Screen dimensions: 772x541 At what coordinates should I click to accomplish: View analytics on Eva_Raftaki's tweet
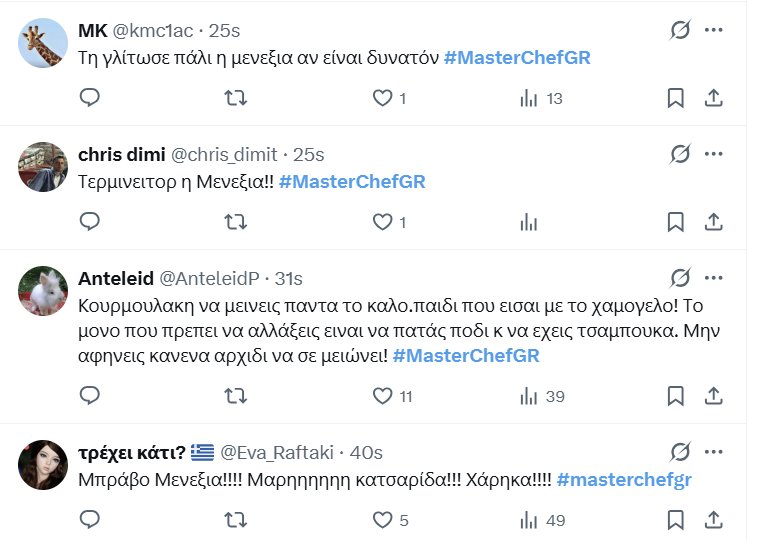pos(530,520)
